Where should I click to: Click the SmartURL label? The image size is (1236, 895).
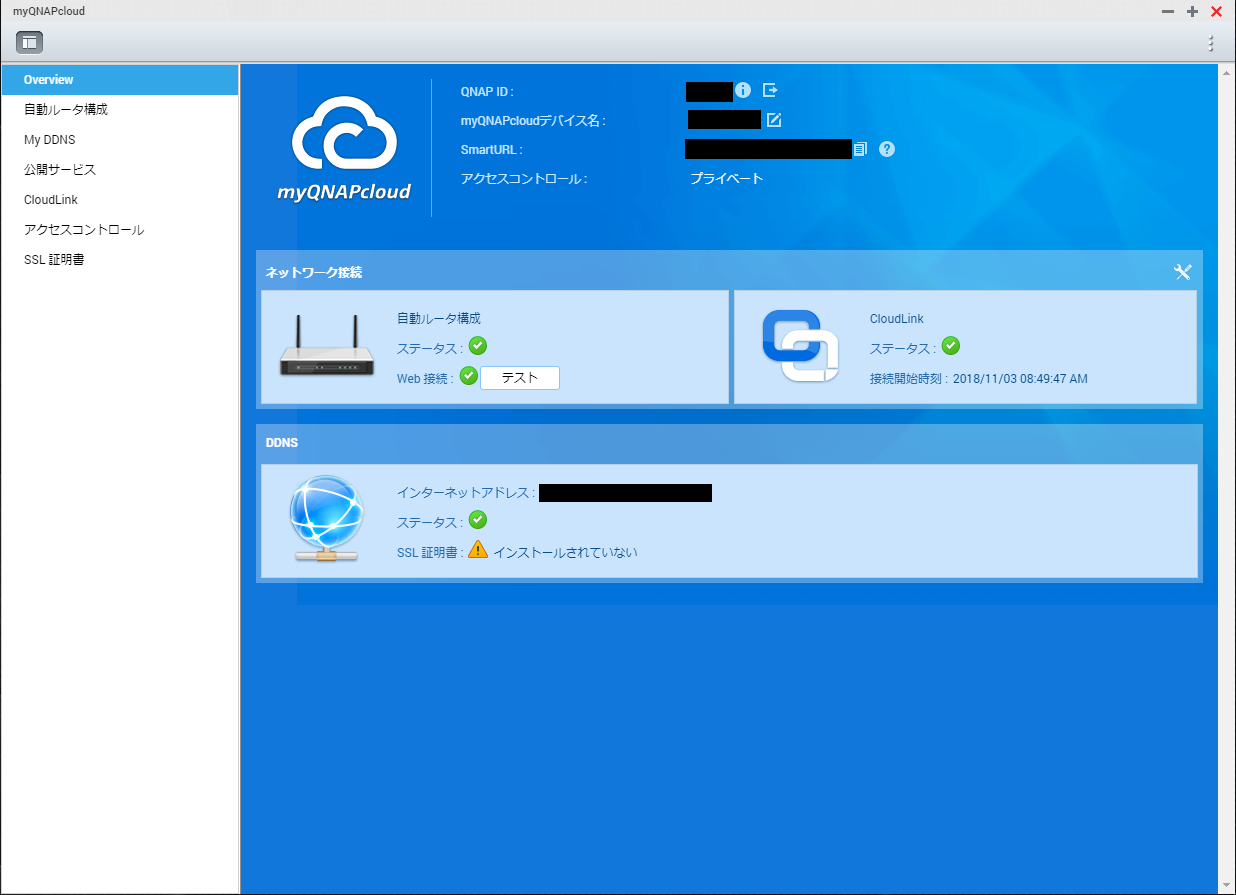[492, 150]
